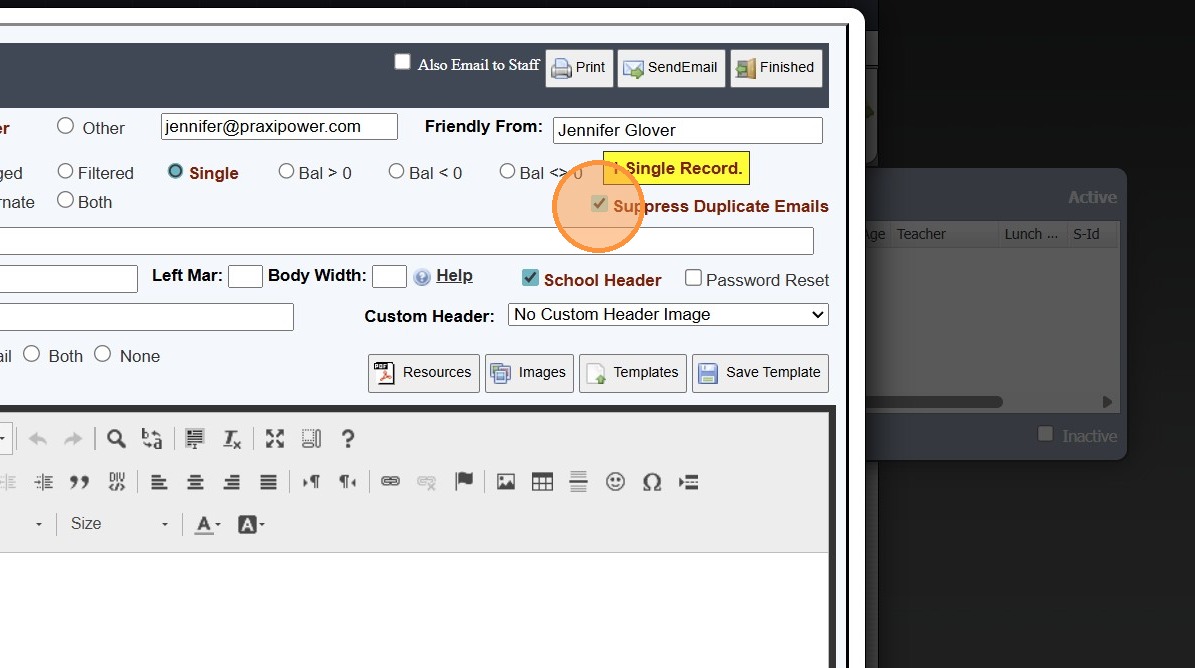Screen dimensions: 1195x668
Task: Open the Templates button
Action: tap(633, 373)
